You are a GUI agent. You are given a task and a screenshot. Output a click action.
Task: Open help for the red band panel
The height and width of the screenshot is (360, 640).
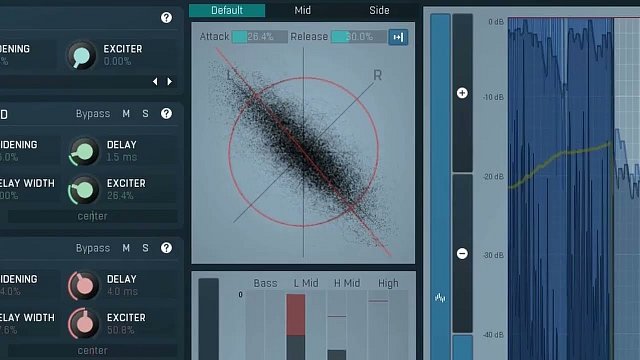(166, 248)
